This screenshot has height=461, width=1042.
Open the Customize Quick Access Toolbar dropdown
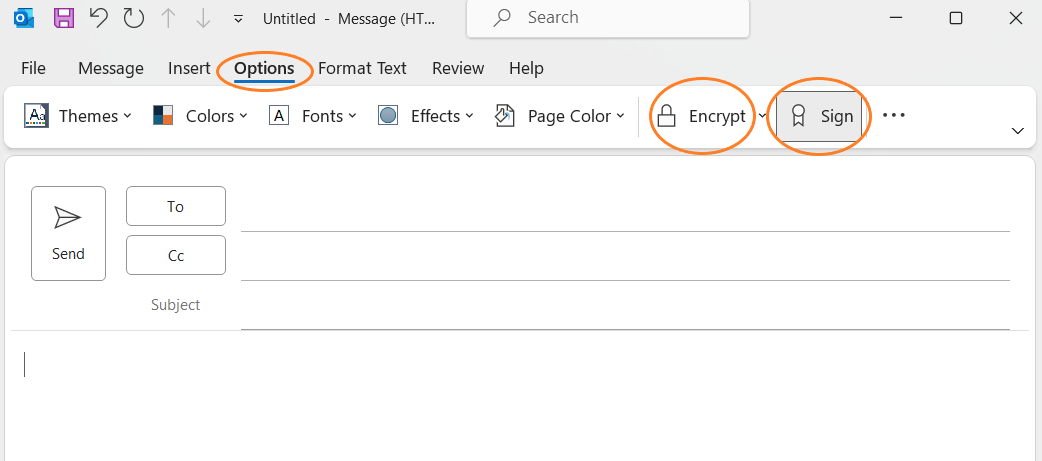(x=239, y=19)
